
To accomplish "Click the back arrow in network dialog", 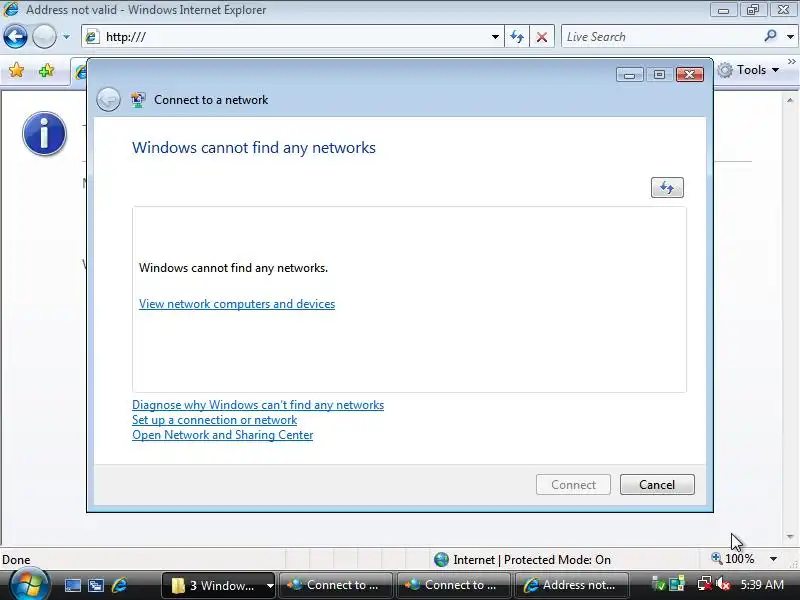I will coord(108,99).
